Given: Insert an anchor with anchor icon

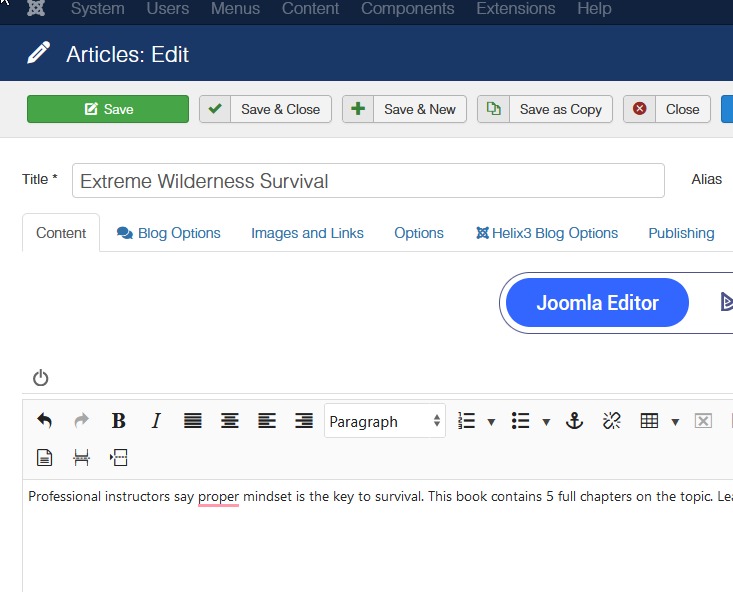Looking at the screenshot, I should 574,421.
